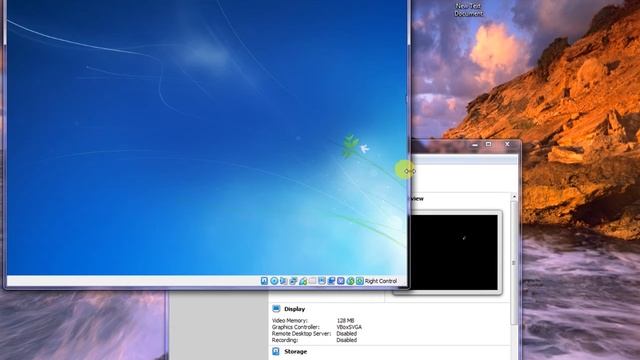Open the Display settings header link
This screenshot has height=360, width=640.
coord(294,309)
